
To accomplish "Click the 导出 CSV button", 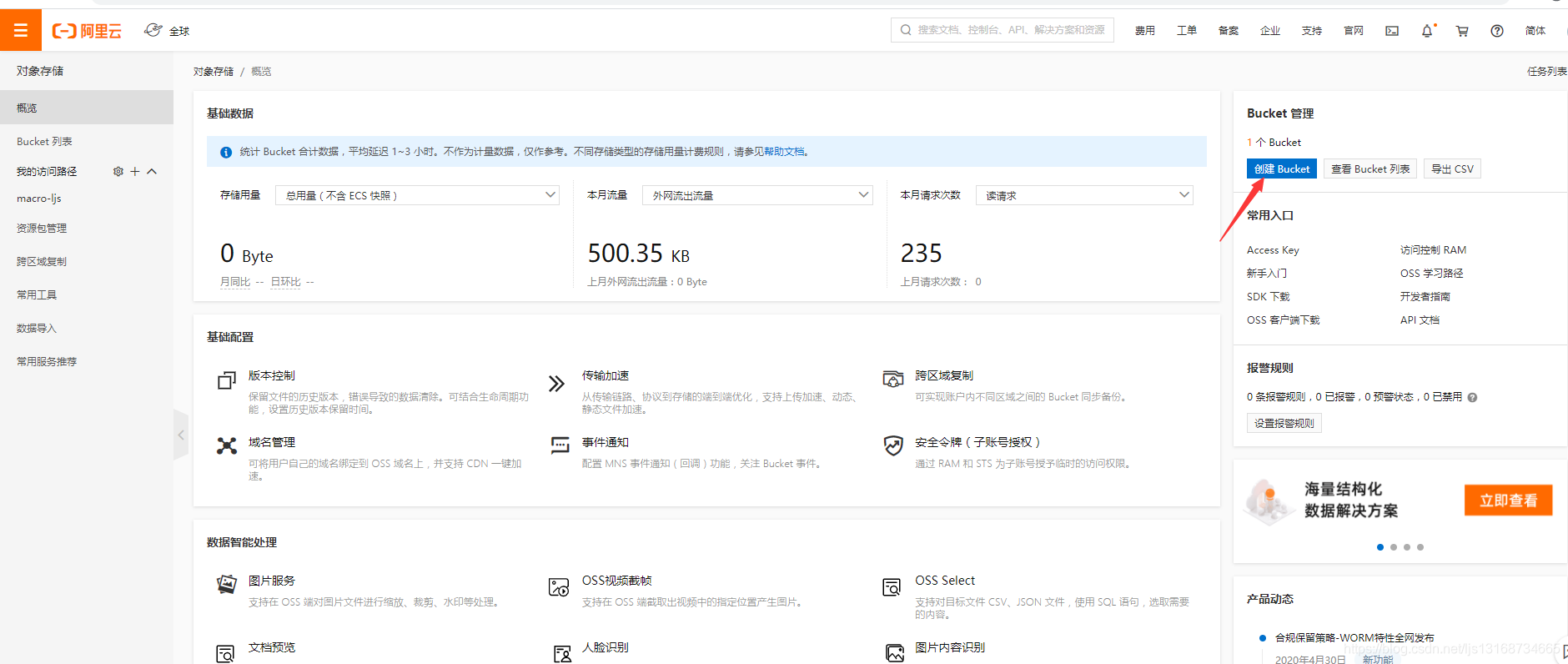I will point(1452,169).
